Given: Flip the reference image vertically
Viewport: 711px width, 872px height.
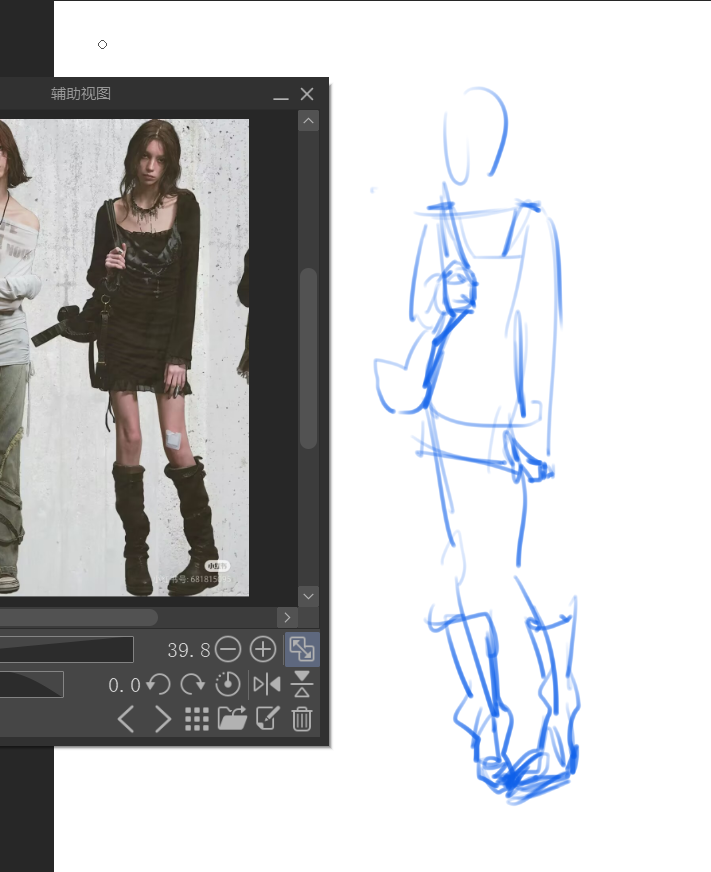Looking at the screenshot, I should pyautogui.click(x=302, y=685).
